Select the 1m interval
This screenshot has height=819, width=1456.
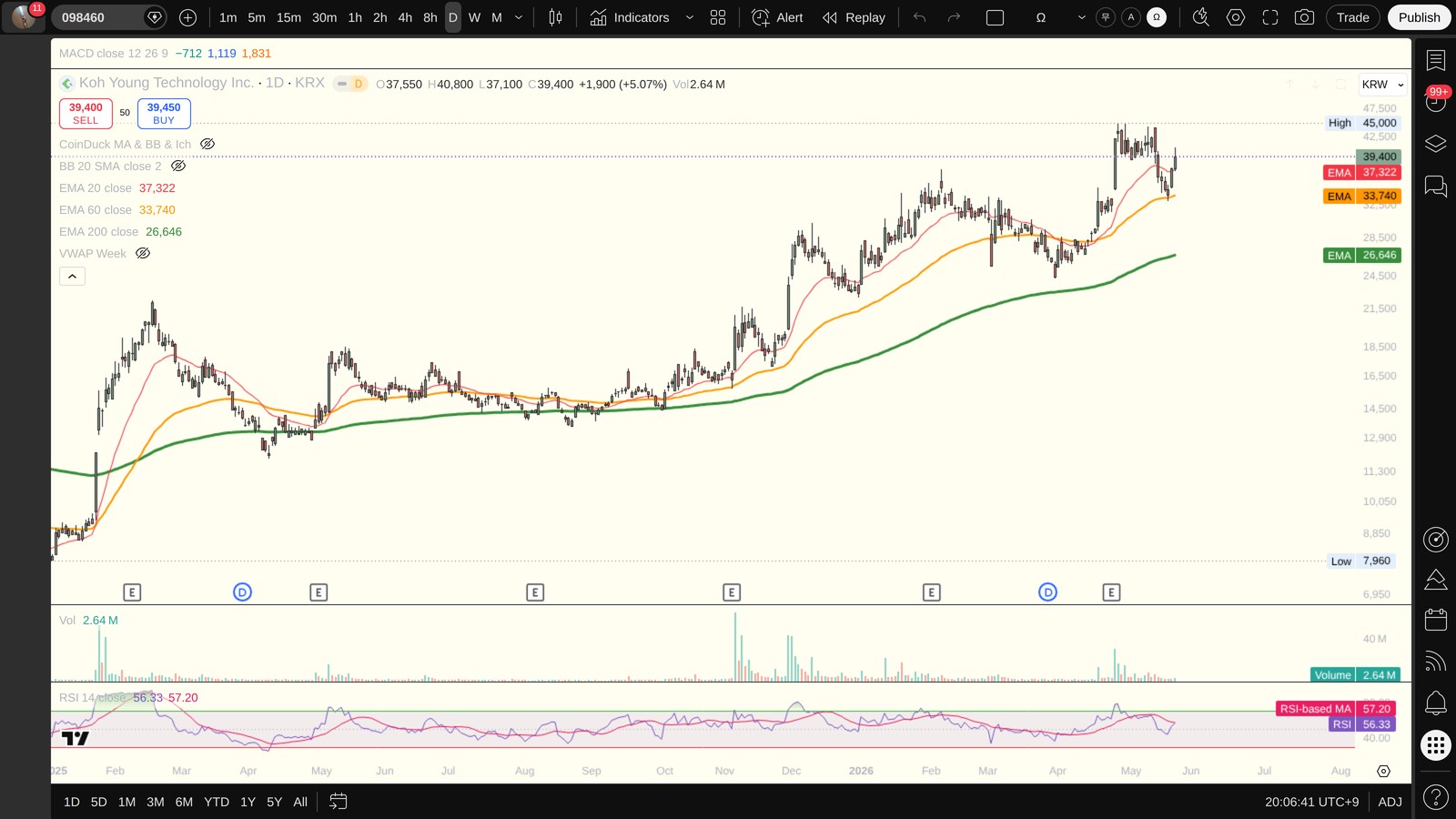227,17
